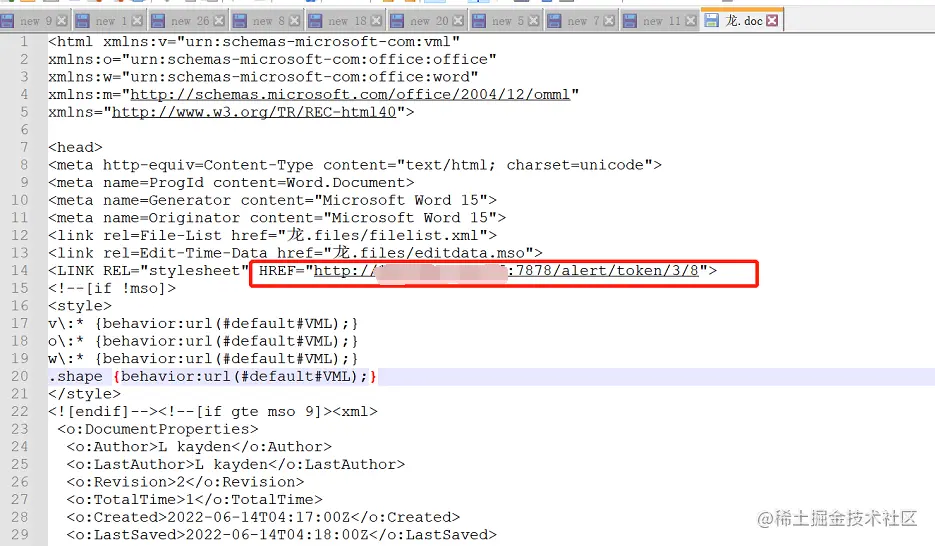Click the "meta name=Originator" line
Screen dimensions: 935x546
pyautogui.click(x=277, y=218)
